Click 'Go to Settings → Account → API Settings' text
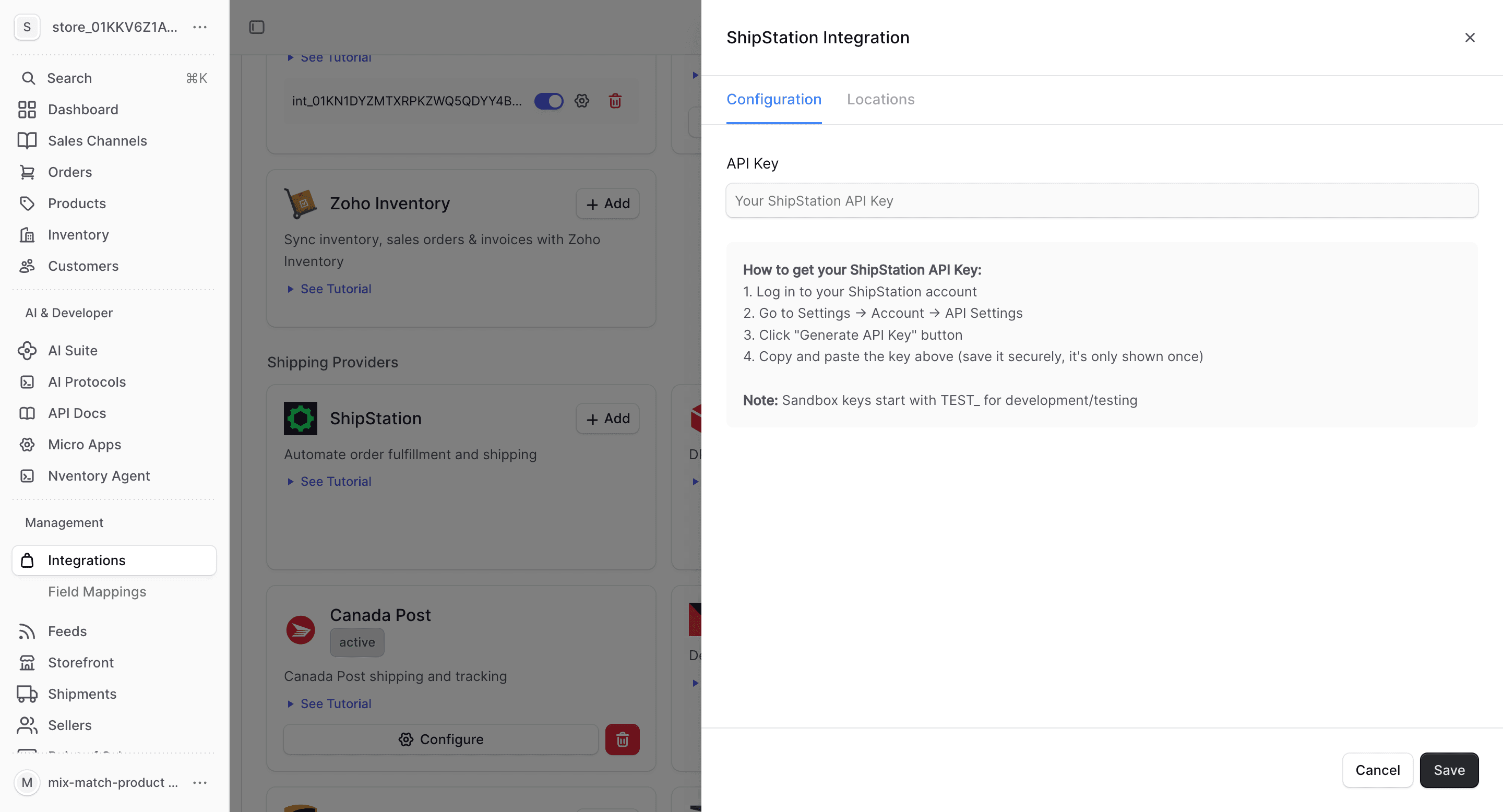The height and width of the screenshot is (812, 1503). pos(890,313)
